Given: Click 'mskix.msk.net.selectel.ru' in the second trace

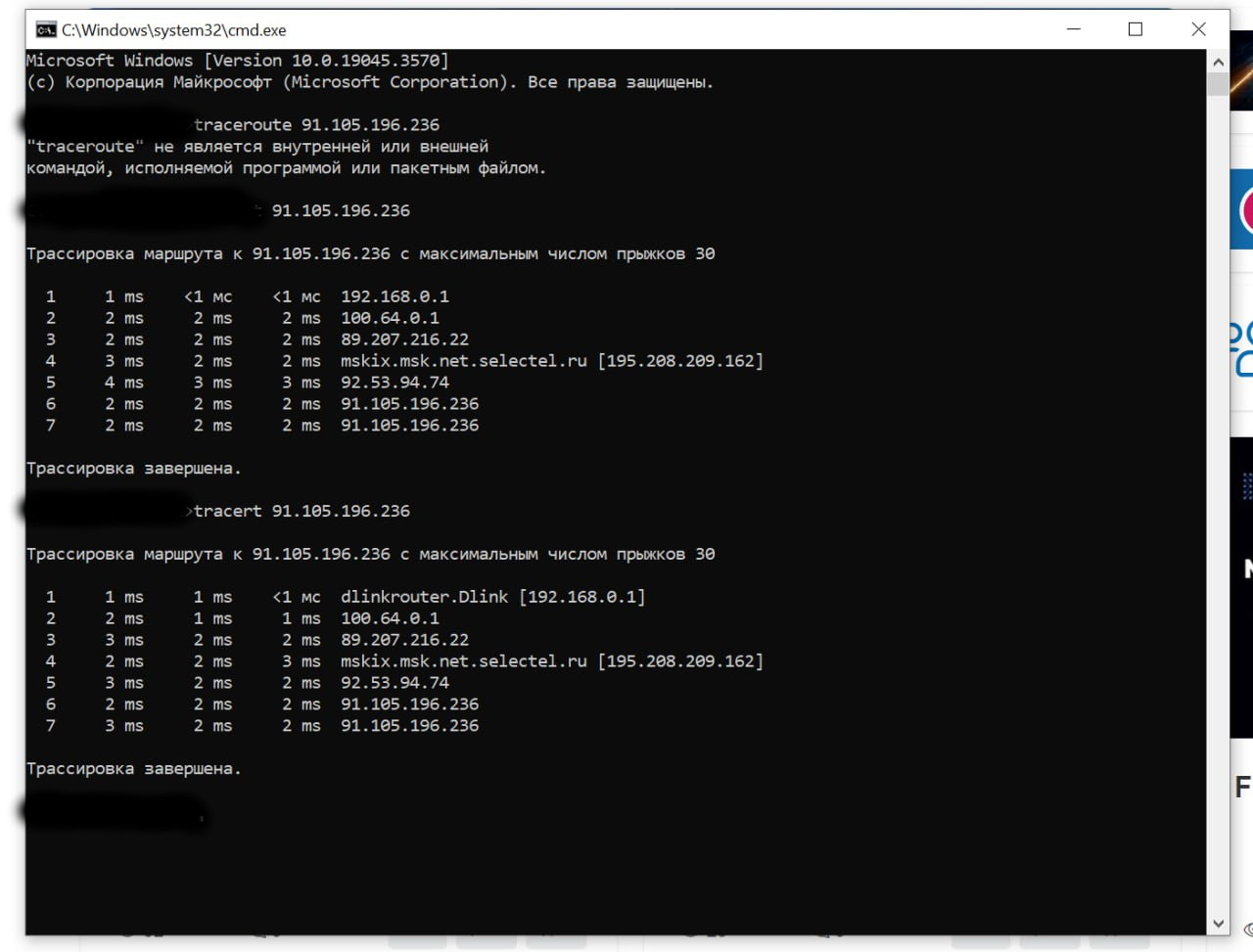Looking at the screenshot, I should click(464, 661).
